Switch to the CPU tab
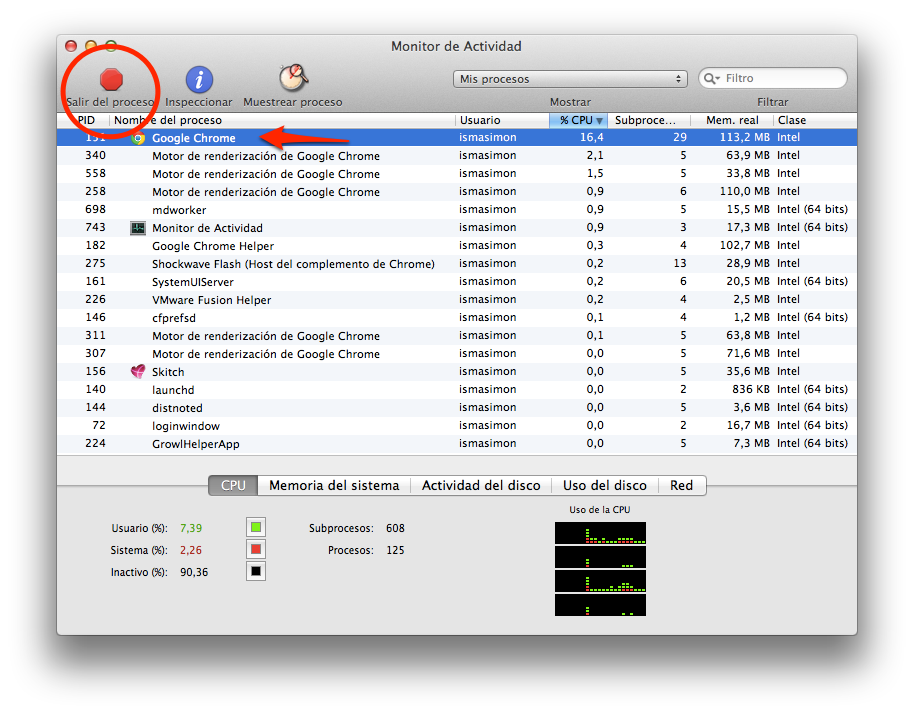Screen dimensions: 914x714 [233, 486]
